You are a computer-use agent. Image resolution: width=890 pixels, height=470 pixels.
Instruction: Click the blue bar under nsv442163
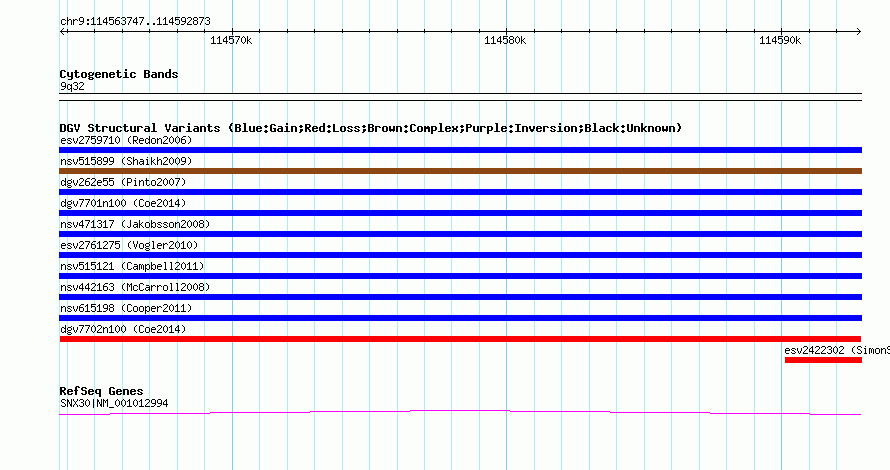coord(460,297)
